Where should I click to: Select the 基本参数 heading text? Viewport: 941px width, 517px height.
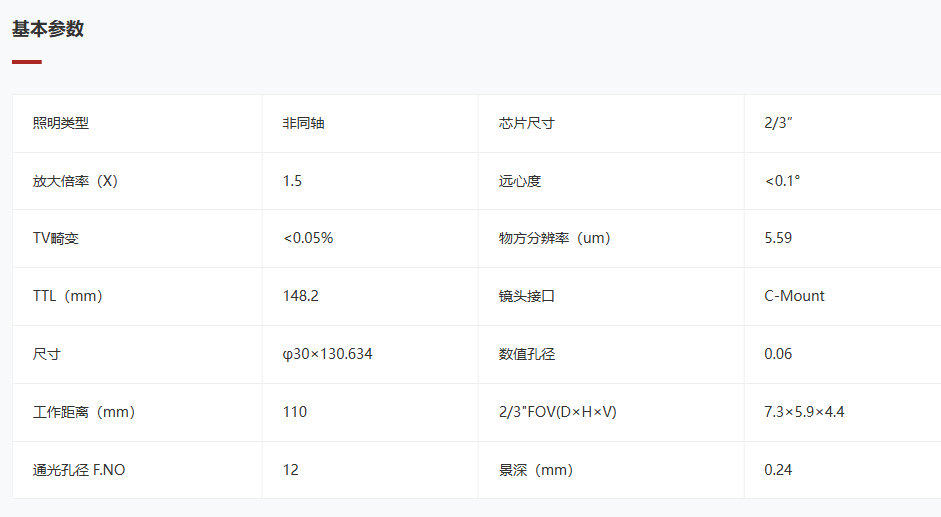[x=48, y=29]
